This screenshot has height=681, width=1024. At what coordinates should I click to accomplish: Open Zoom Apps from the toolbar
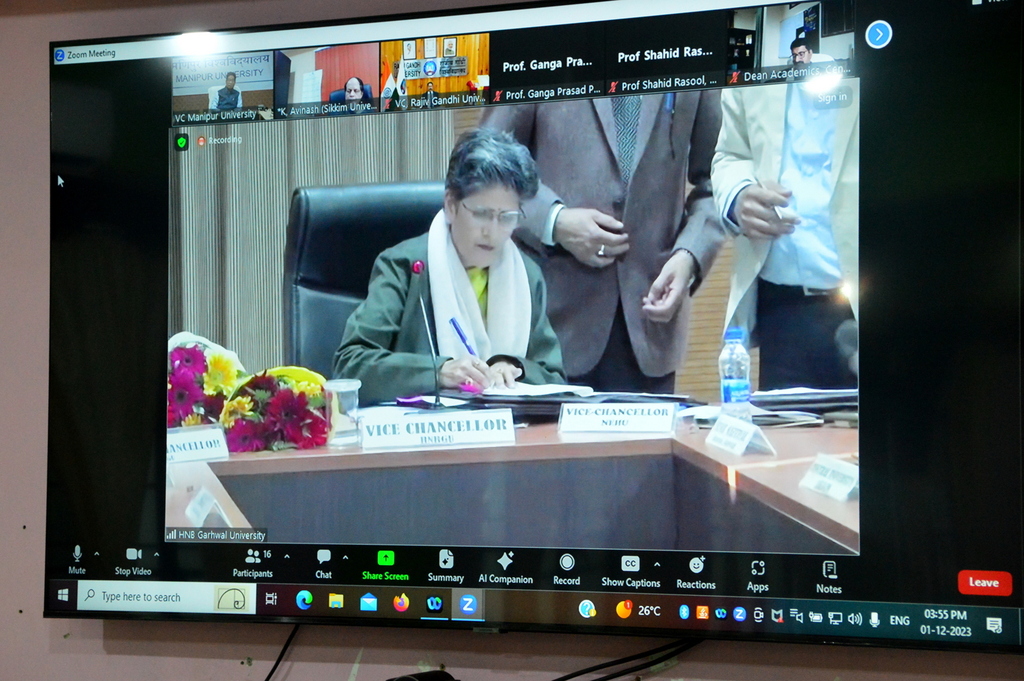(x=758, y=576)
